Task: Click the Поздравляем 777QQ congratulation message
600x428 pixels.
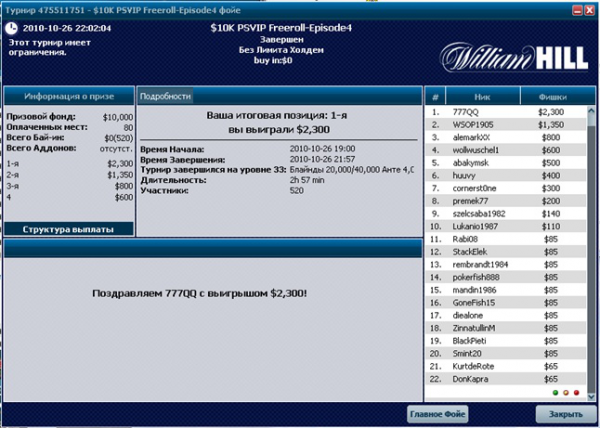Action: pyautogui.click(x=199, y=293)
